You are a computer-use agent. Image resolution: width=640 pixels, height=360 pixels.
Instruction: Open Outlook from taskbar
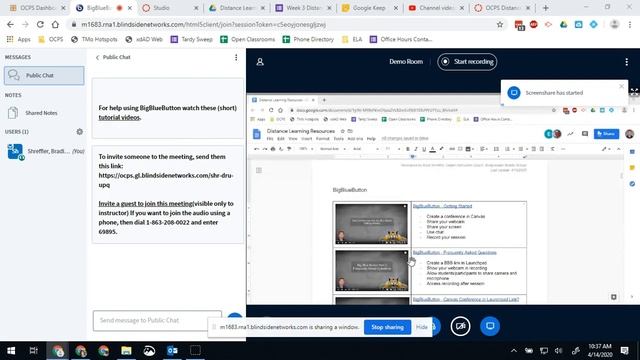point(172,351)
